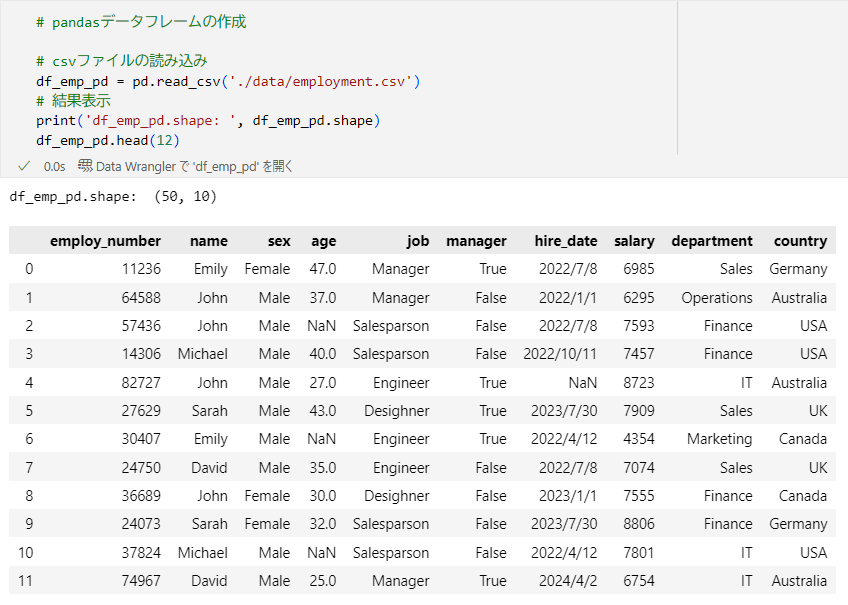Click employ_number cell 64588
The height and width of the screenshot is (605, 848).
tap(141, 298)
